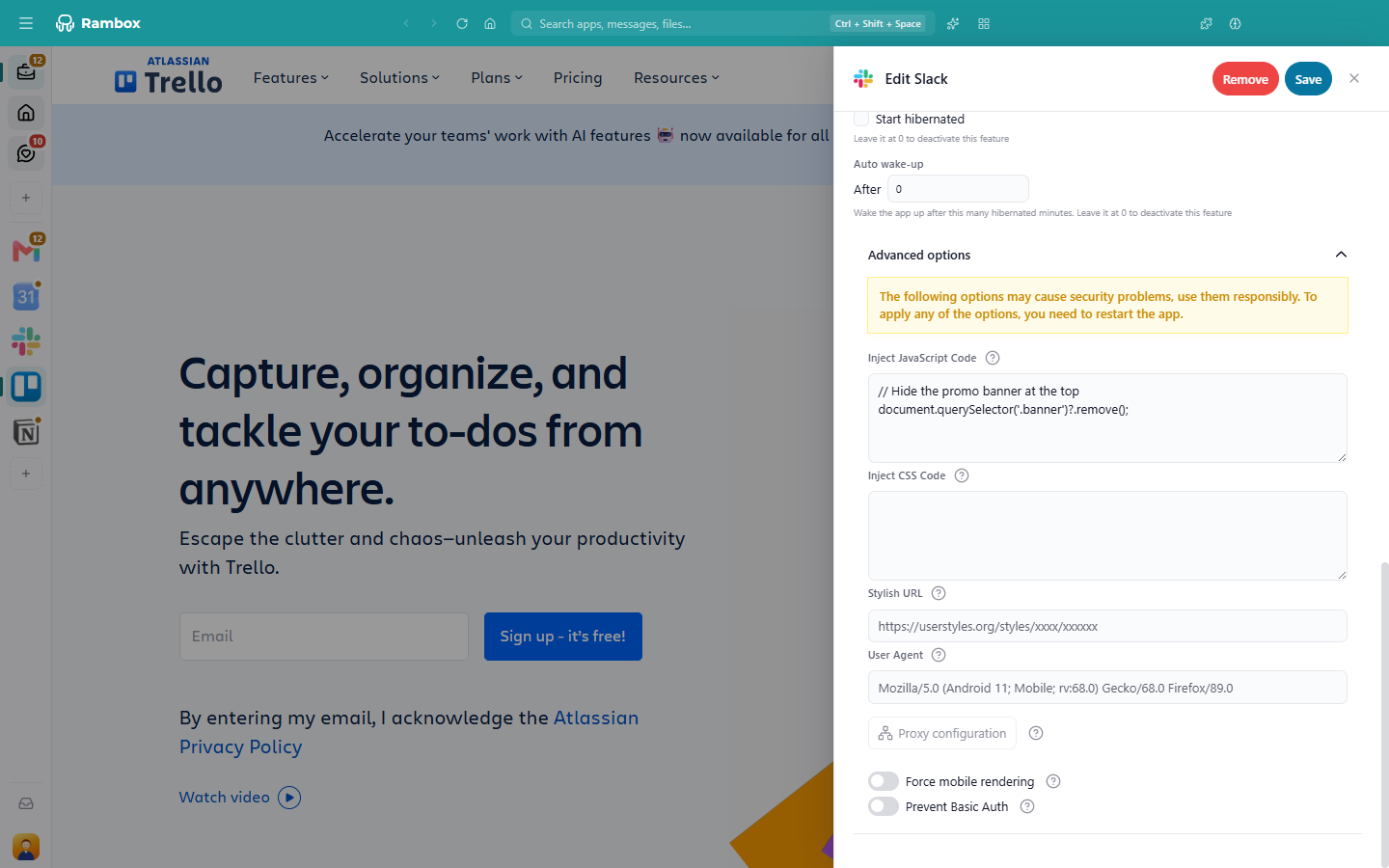Screen dimensions: 1389x868
Task: Click the Proxy configuration button
Action: [942, 733]
